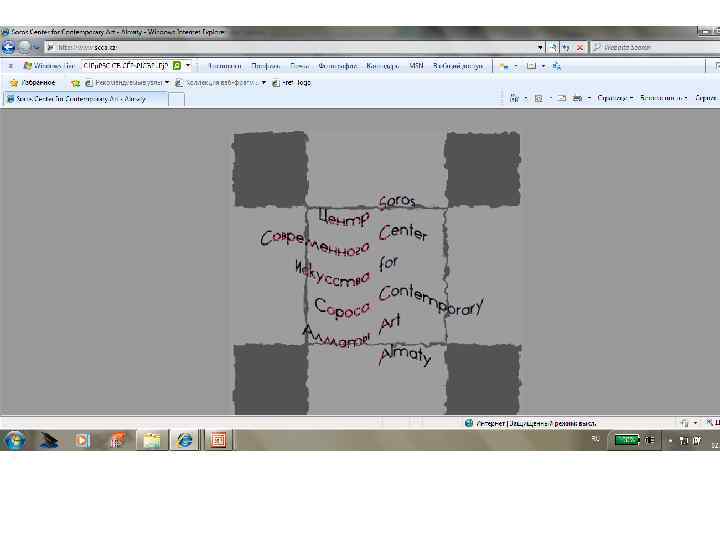Open the Windows Start button
The image size is (720, 540).
click(x=15, y=440)
